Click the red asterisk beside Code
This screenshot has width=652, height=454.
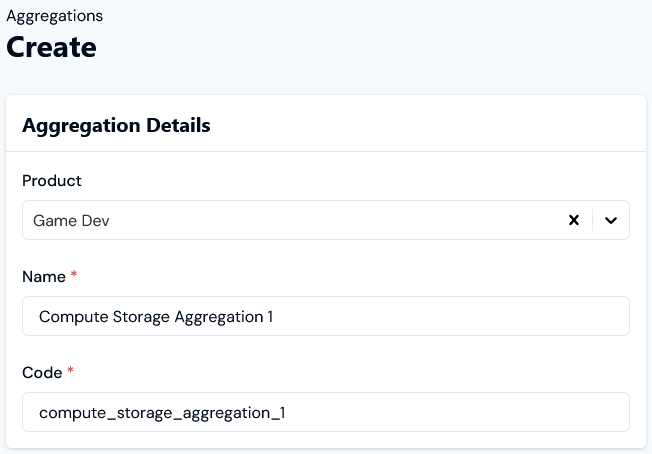(x=71, y=371)
